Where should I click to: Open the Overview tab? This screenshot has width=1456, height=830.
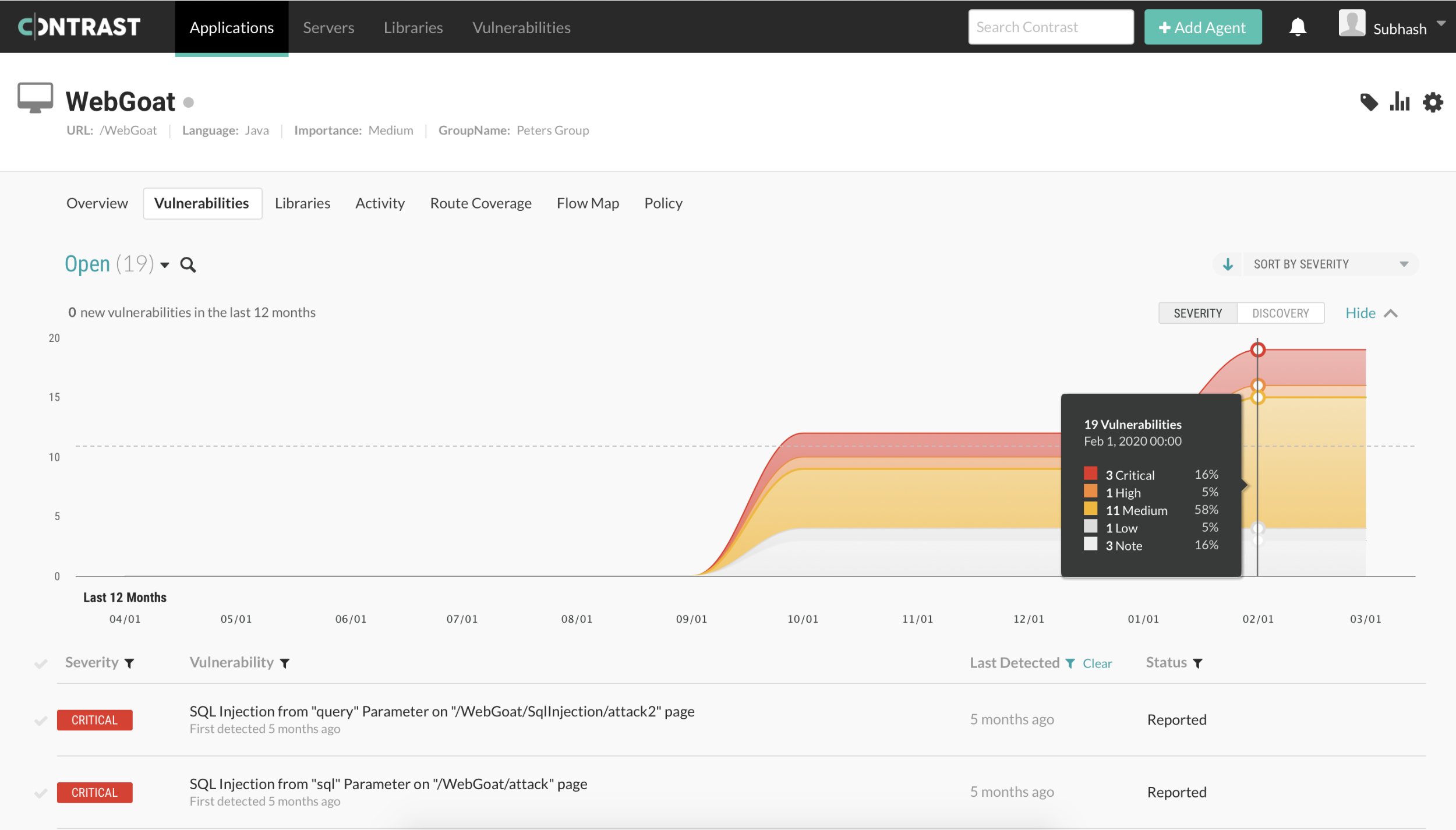point(97,203)
